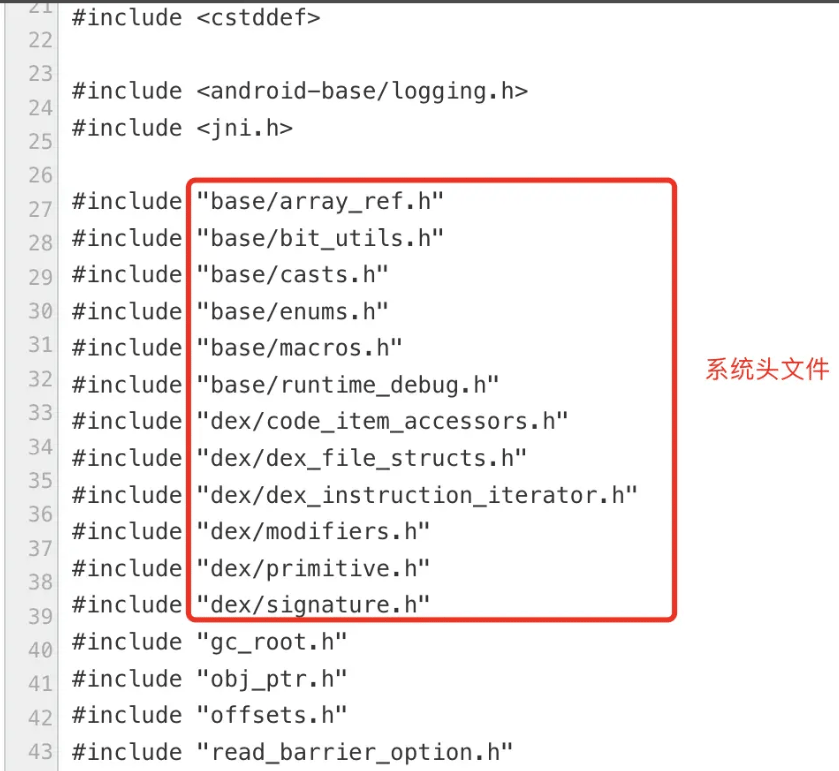Open the "dex/signature.h" include path

coord(313,605)
